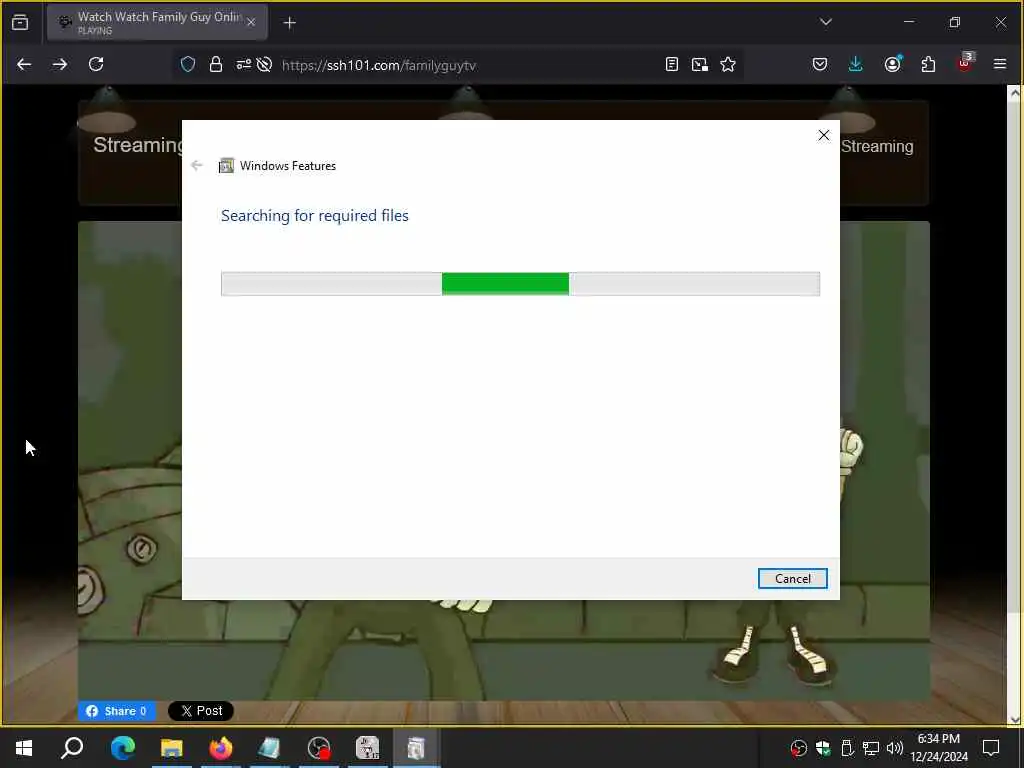Click the Facebook Share button

[117, 711]
